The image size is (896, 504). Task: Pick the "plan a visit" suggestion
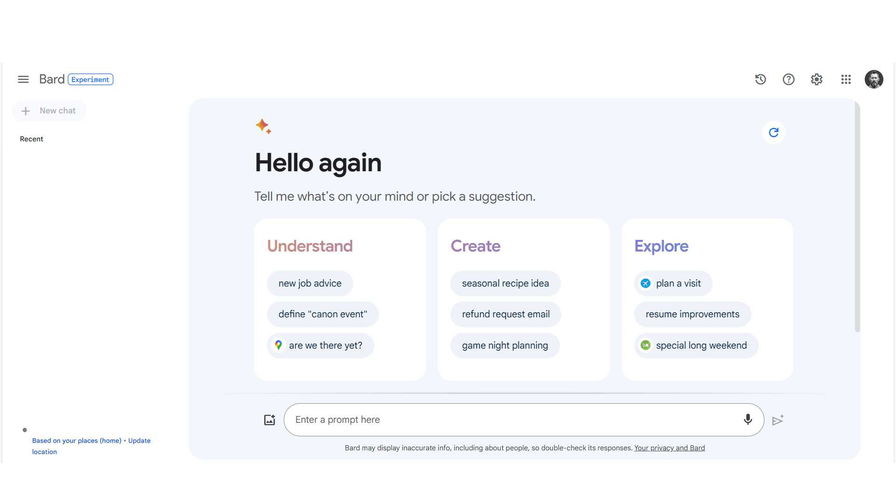[673, 284]
